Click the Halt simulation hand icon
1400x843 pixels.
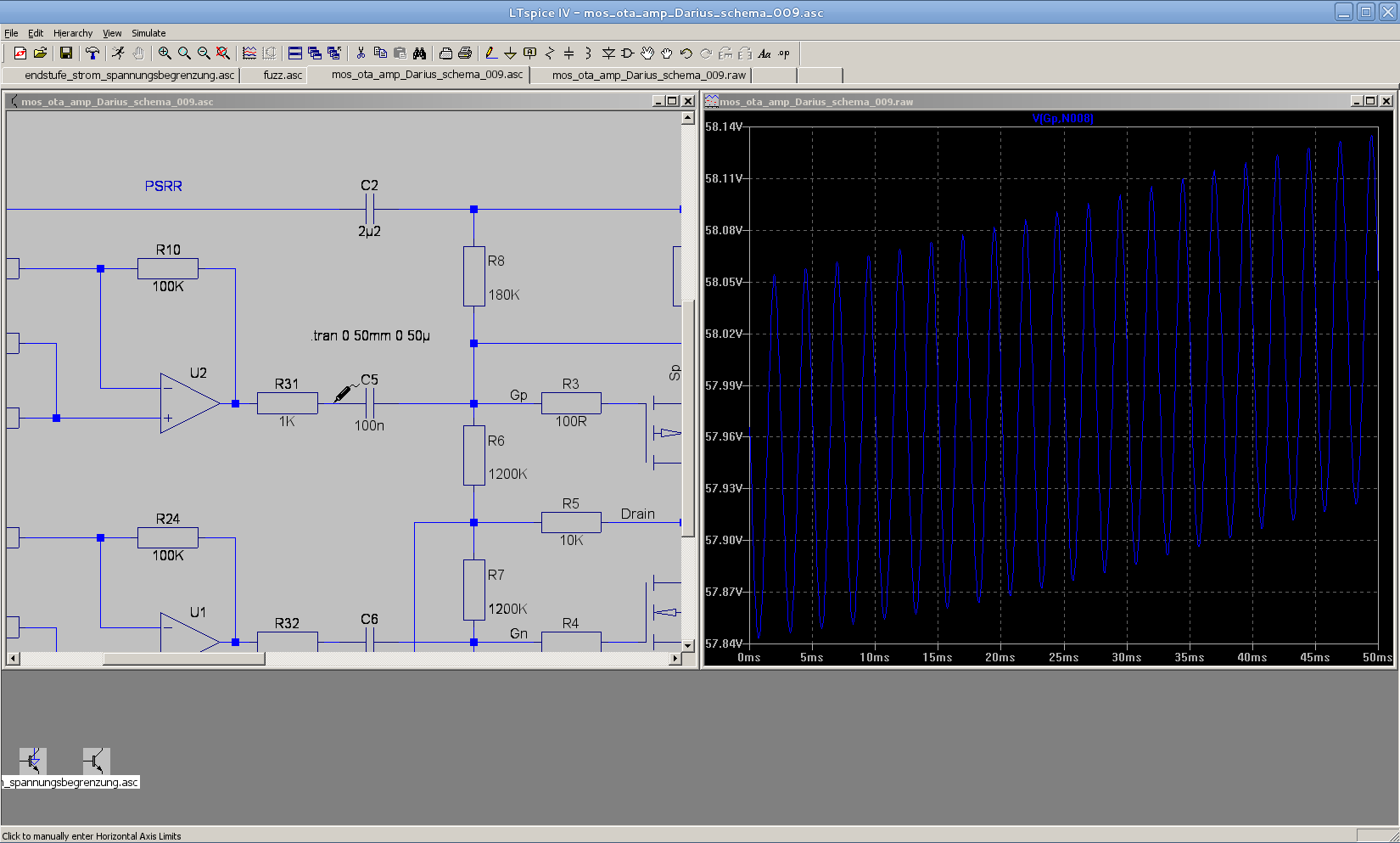[x=137, y=53]
